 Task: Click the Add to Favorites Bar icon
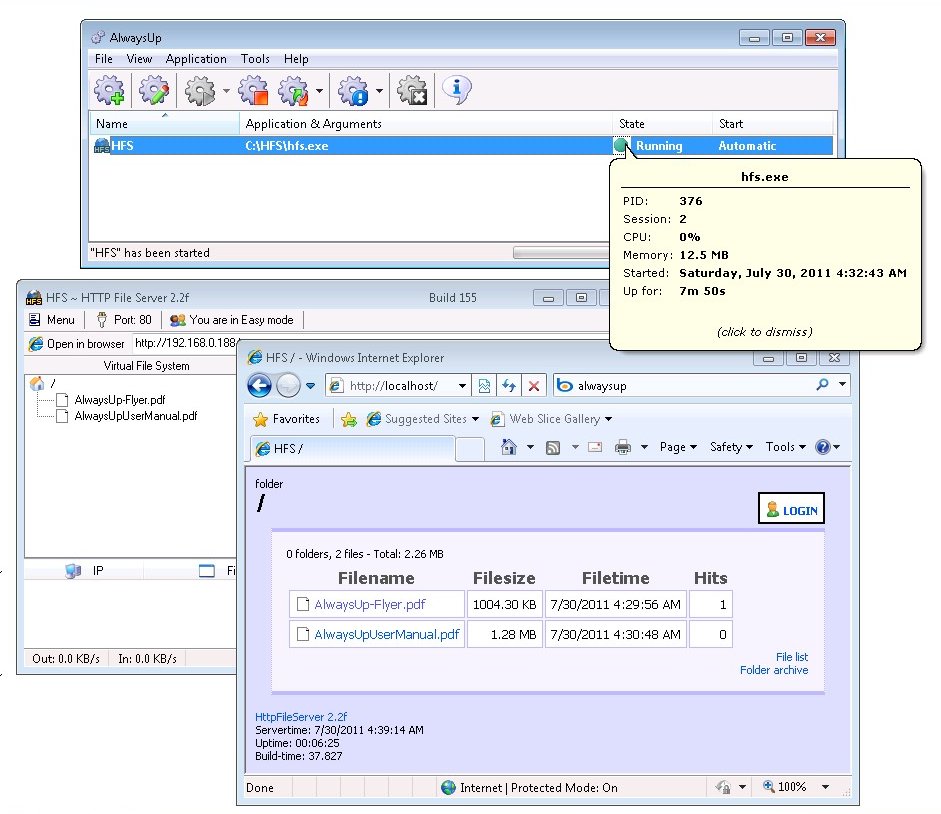(x=348, y=419)
